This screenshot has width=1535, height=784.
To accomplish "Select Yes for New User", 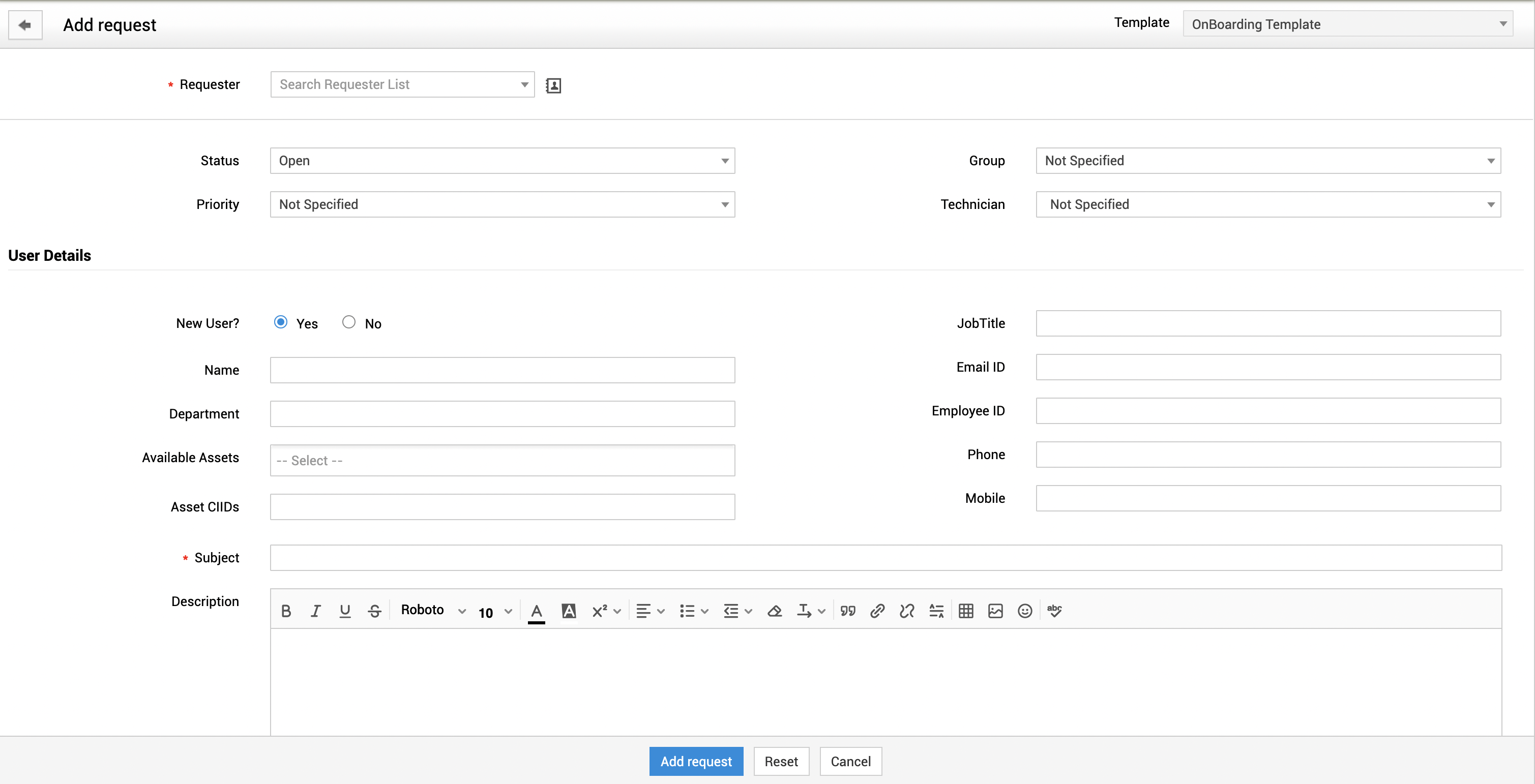I will (x=281, y=322).
